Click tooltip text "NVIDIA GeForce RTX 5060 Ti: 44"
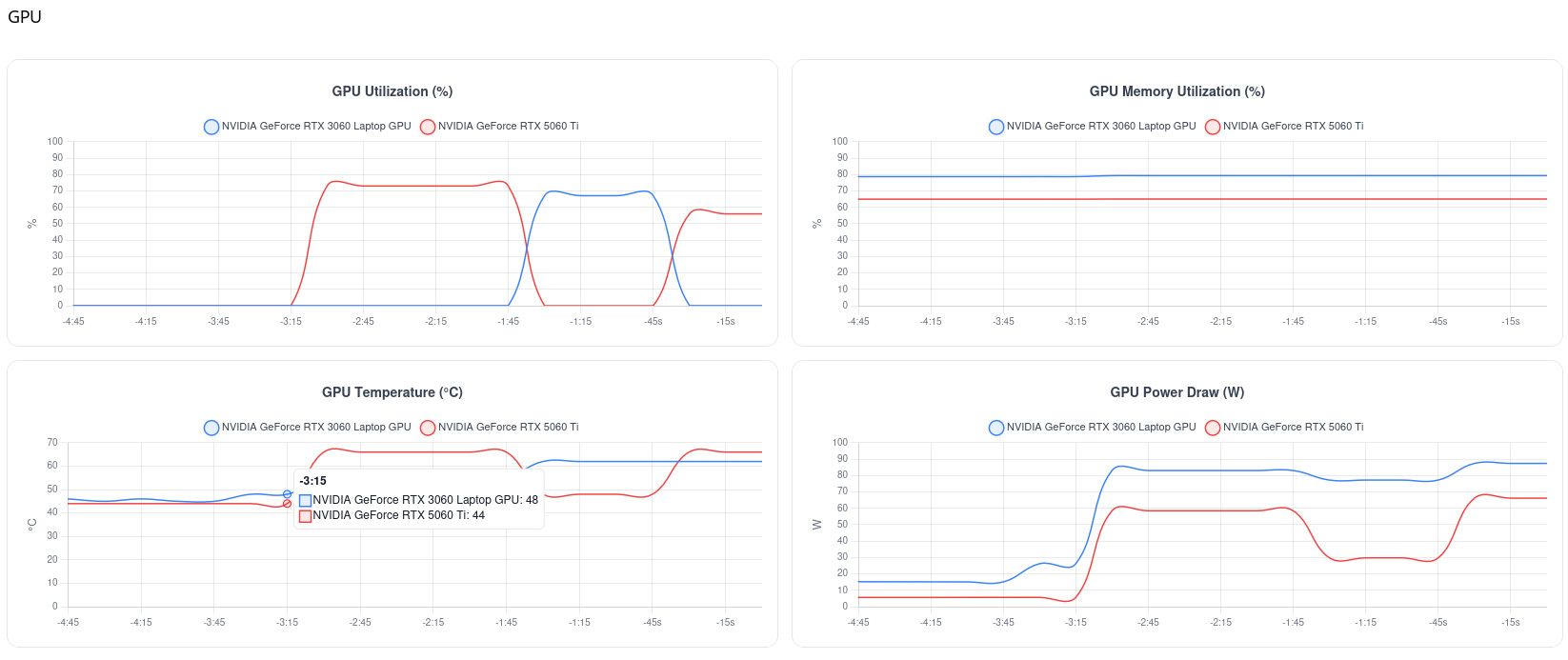 398,516
